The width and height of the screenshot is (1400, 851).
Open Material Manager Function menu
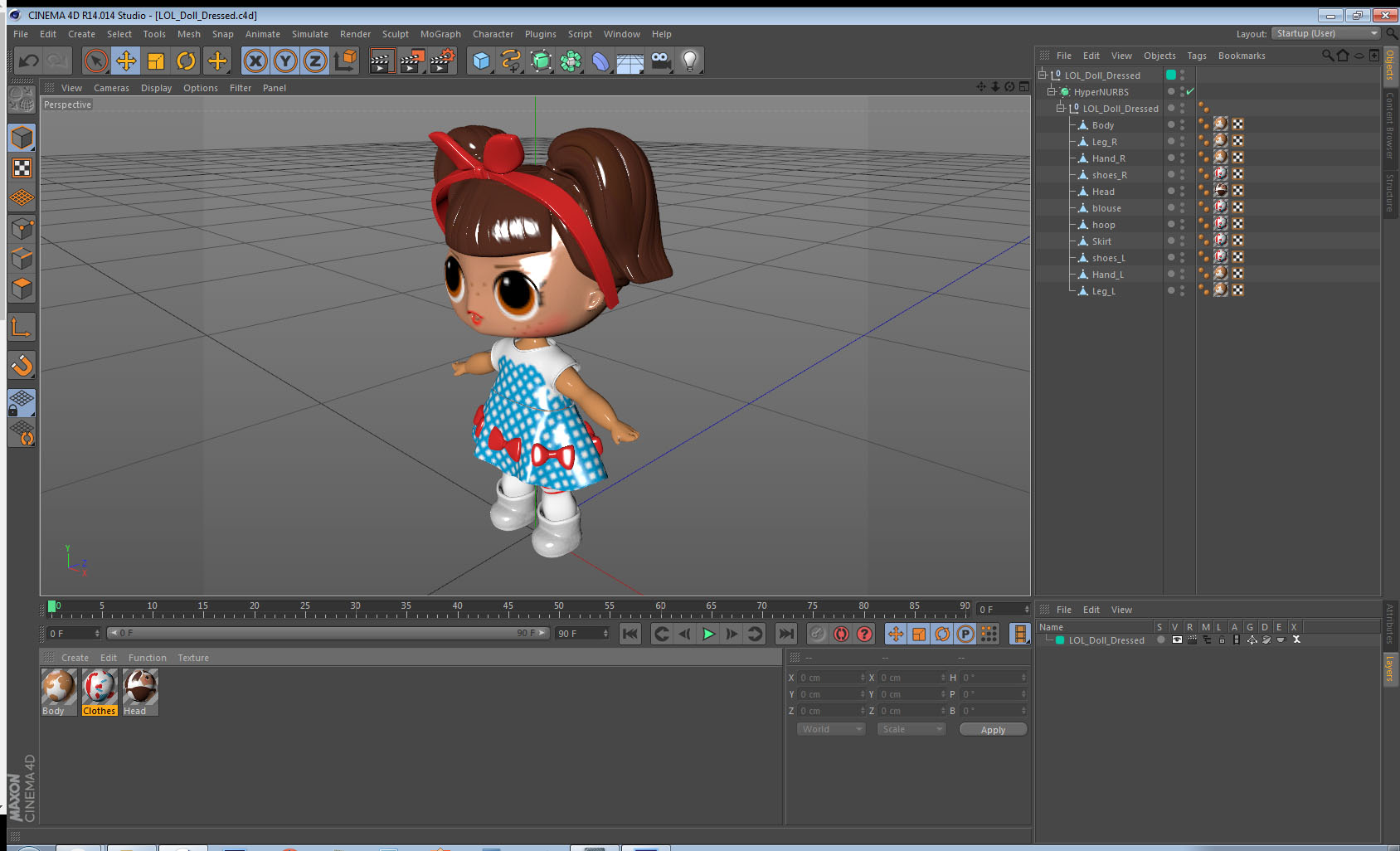[x=147, y=658]
